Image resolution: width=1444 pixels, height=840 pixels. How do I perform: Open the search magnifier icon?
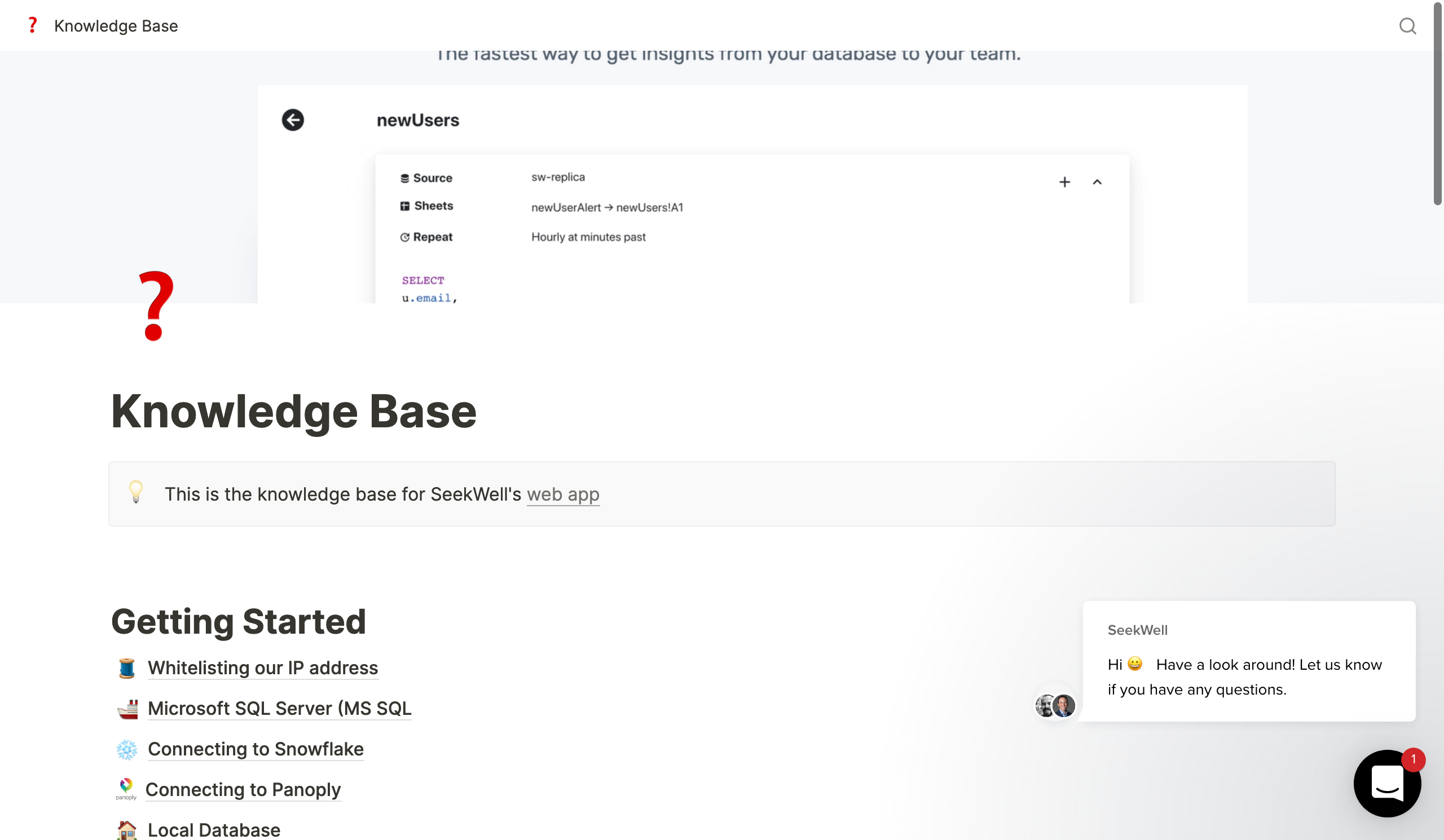click(1407, 26)
